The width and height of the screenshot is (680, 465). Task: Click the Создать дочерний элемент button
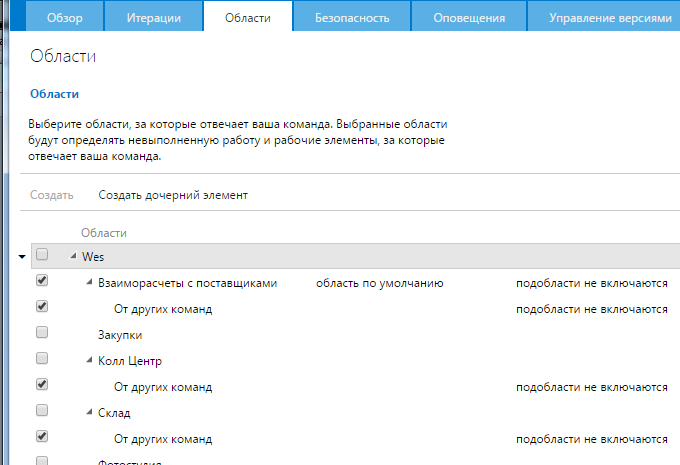click(x=173, y=195)
